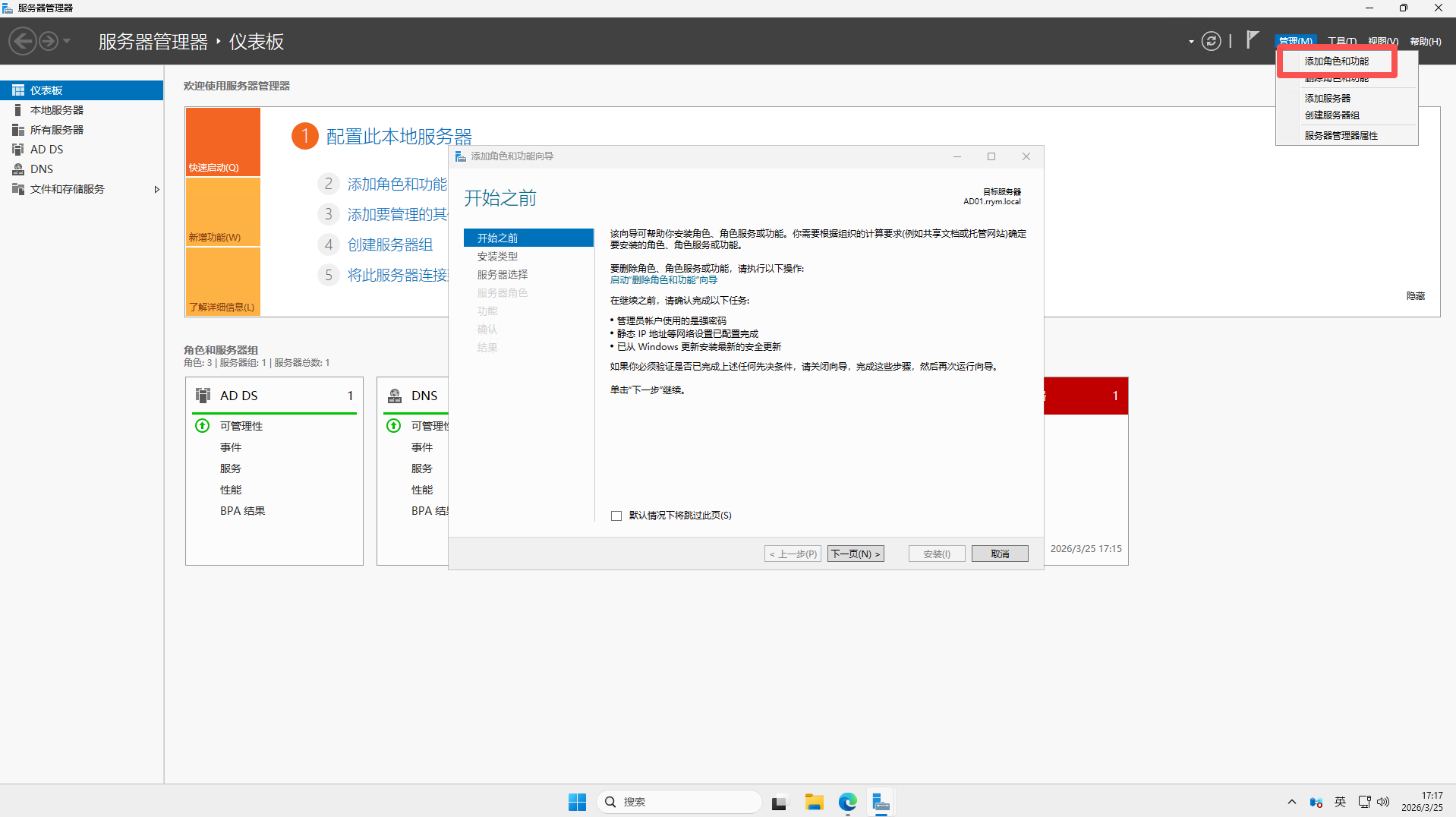Select DNS in the left sidebar
Viewport: 1456px width, 817px height.
coord(42,169)
